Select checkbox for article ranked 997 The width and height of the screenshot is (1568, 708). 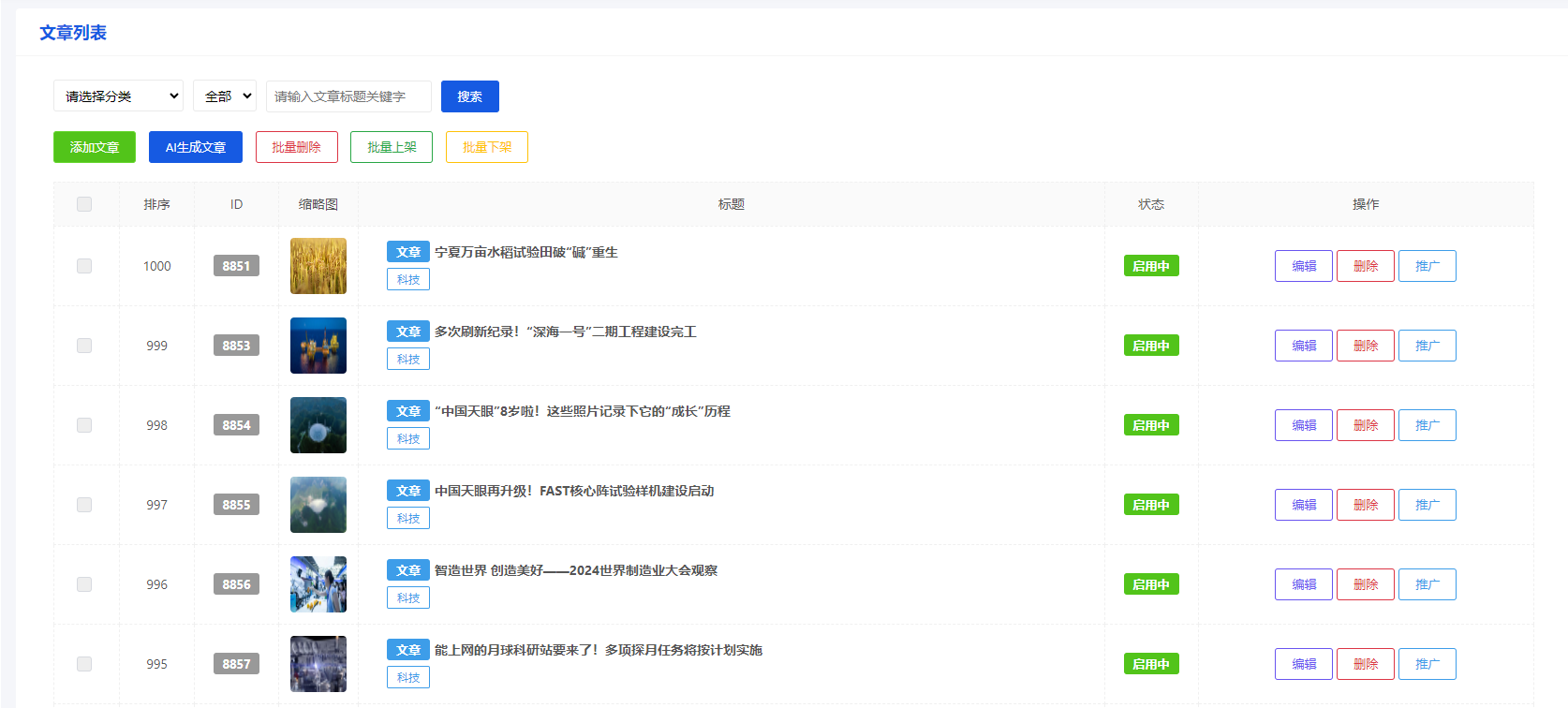pos(84,505)
